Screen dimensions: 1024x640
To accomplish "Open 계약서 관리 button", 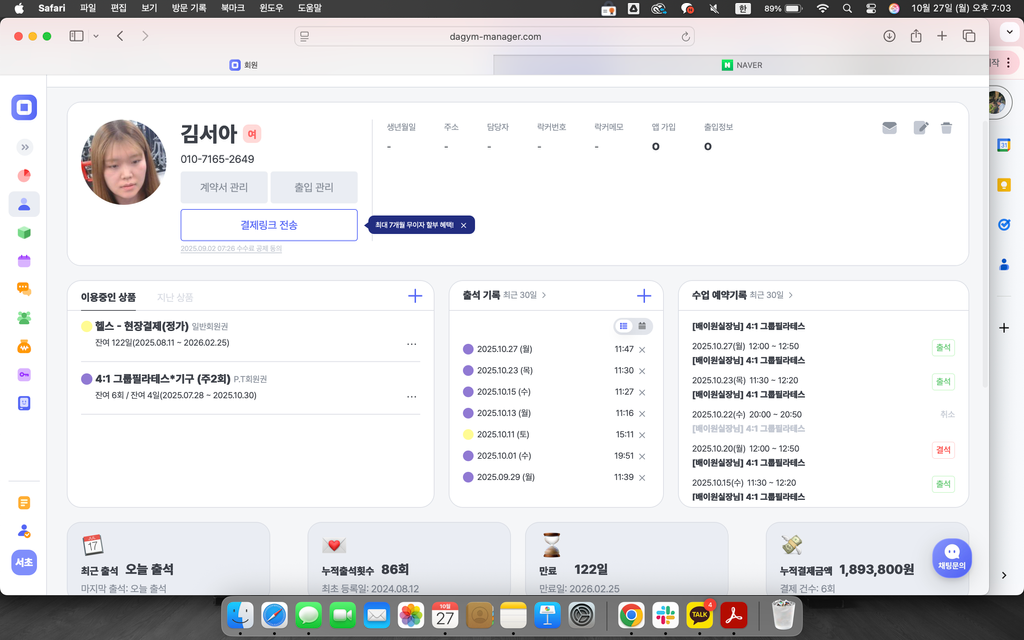I will [224, 187].
